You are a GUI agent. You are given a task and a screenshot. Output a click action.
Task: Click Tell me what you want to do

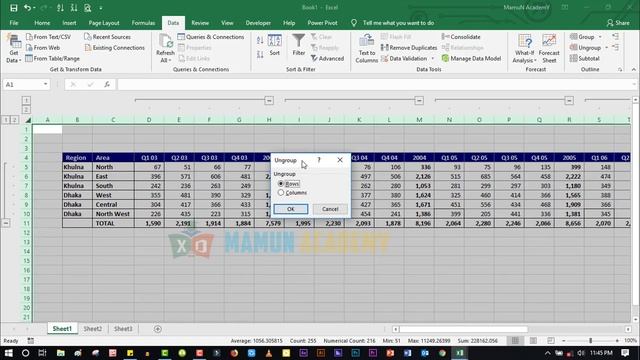coord(398,23)
